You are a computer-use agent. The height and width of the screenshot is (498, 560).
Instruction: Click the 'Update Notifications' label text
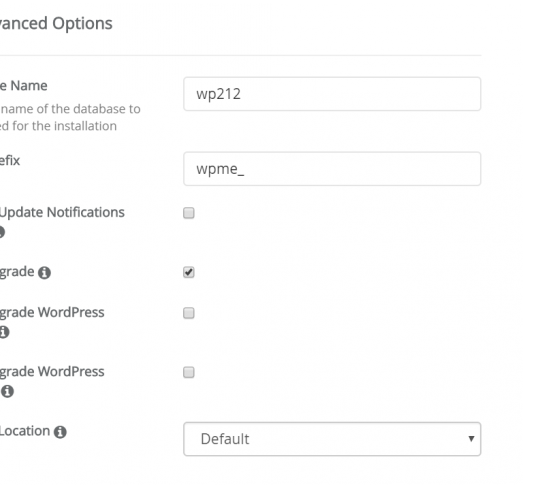click(x=62, y=212)
